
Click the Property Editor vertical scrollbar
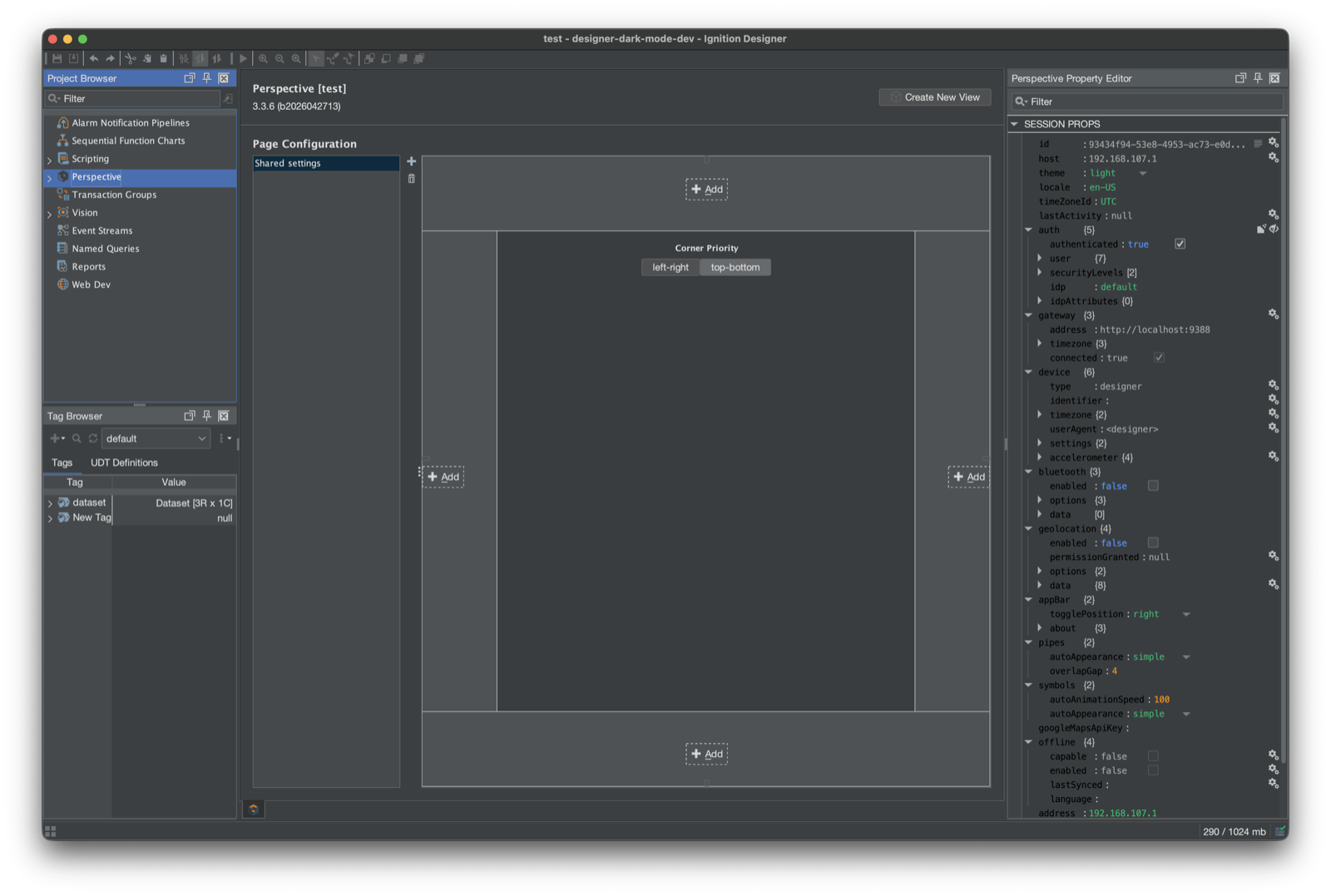point(1284,441)
